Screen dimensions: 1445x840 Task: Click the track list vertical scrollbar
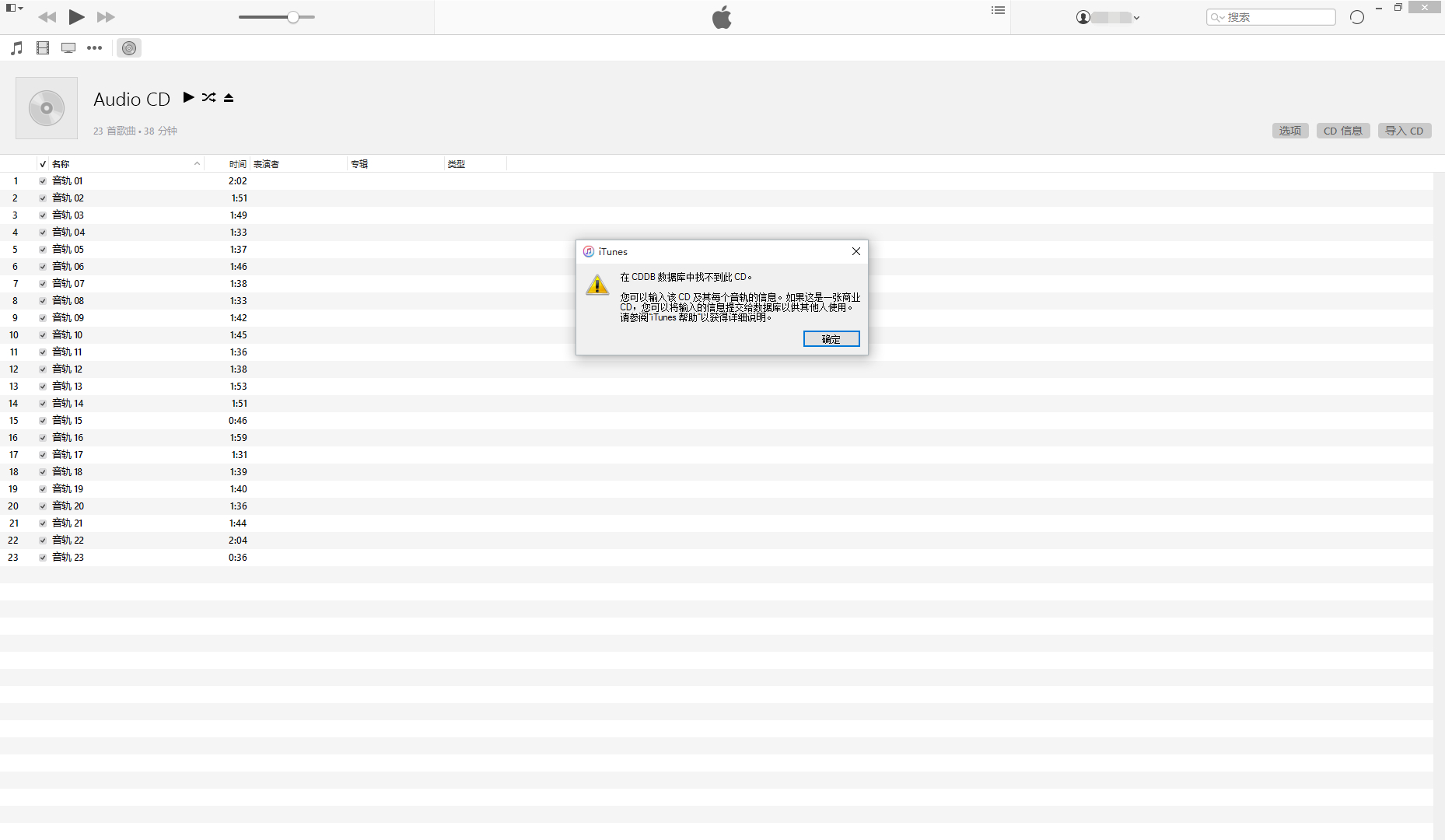(x=1439, y=506)
